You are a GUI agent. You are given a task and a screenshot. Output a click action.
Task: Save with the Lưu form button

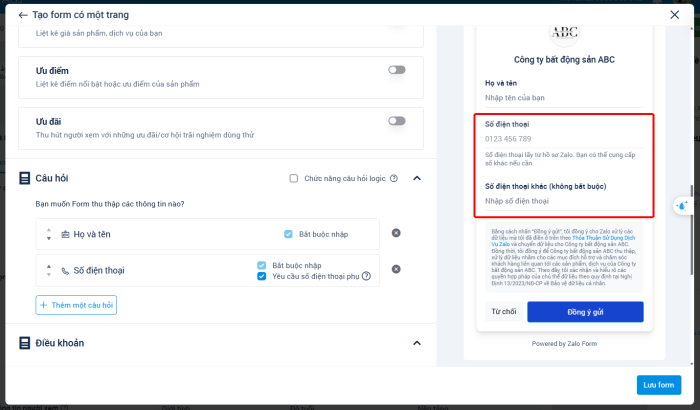[x=658, y=385]
